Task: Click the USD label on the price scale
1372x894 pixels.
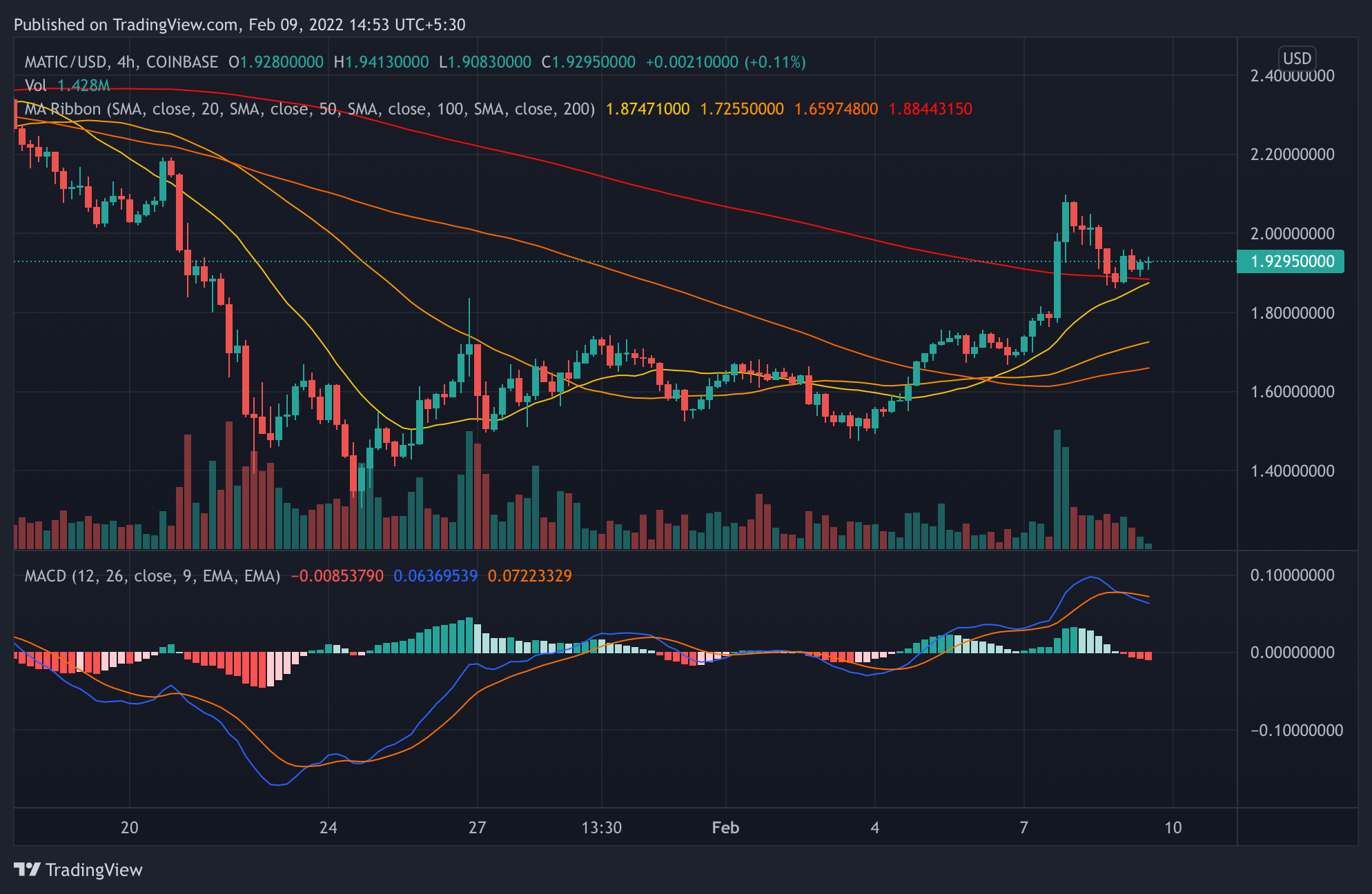Action: tap(1296, 57)
